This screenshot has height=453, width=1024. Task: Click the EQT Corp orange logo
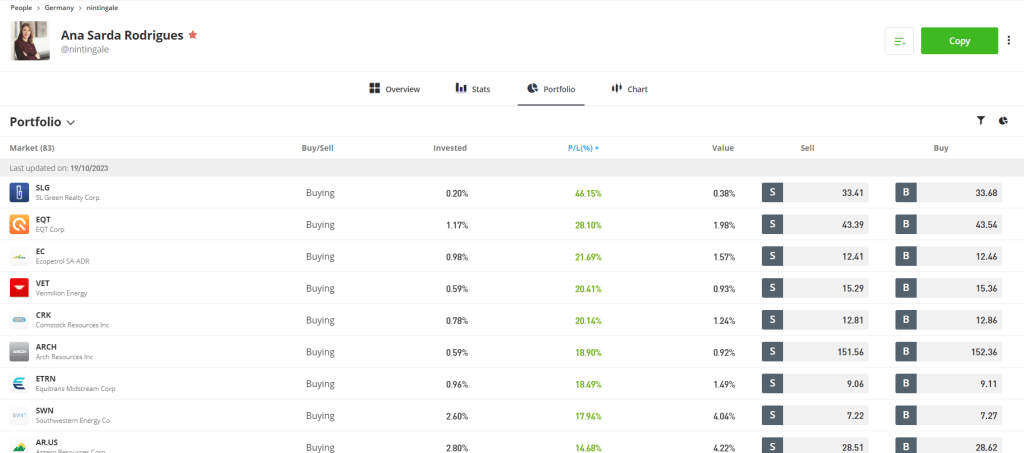(19, 224)
